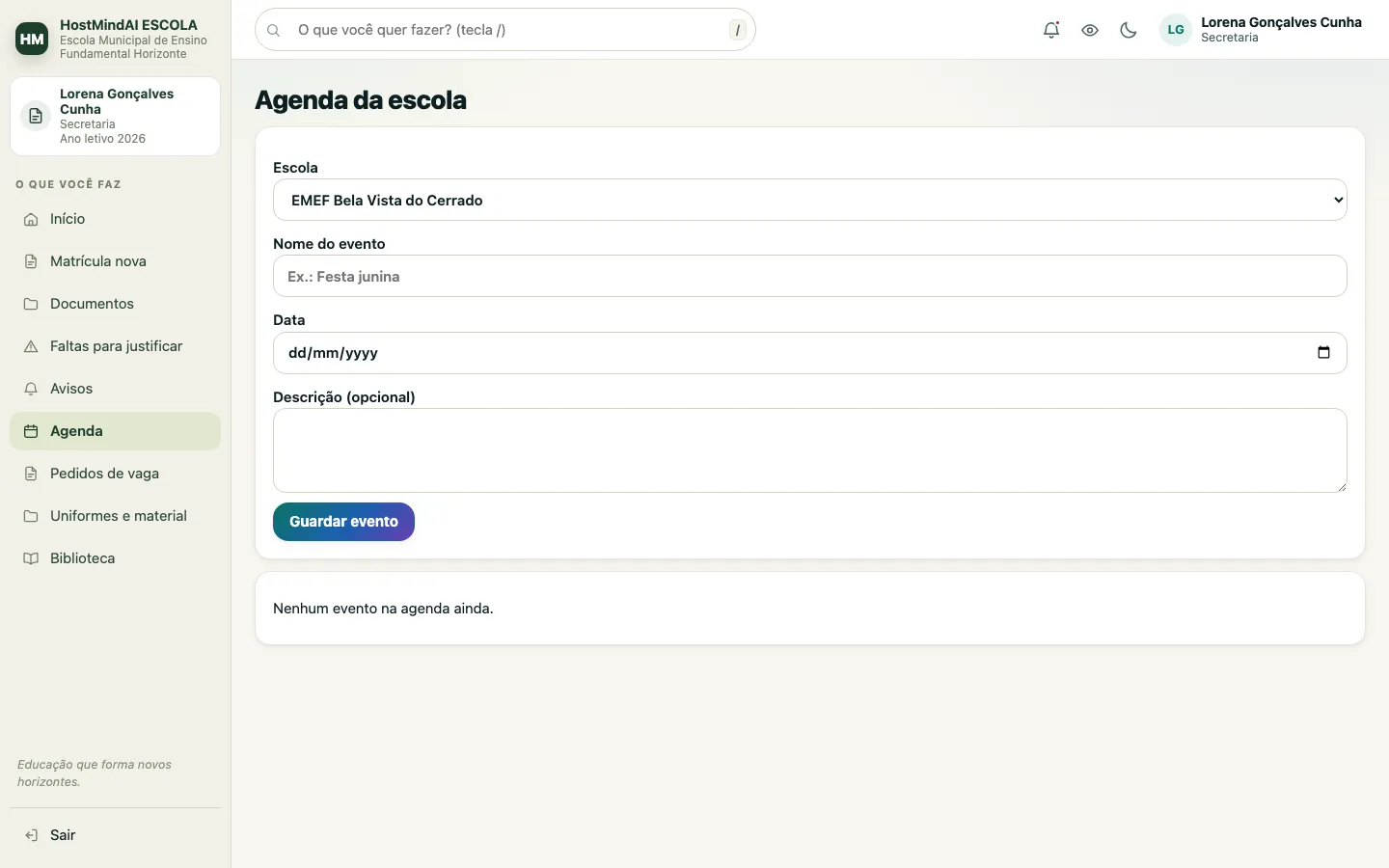Click the "Agenda da escola" heading
1389x868 pixels.
click(361, 100)
